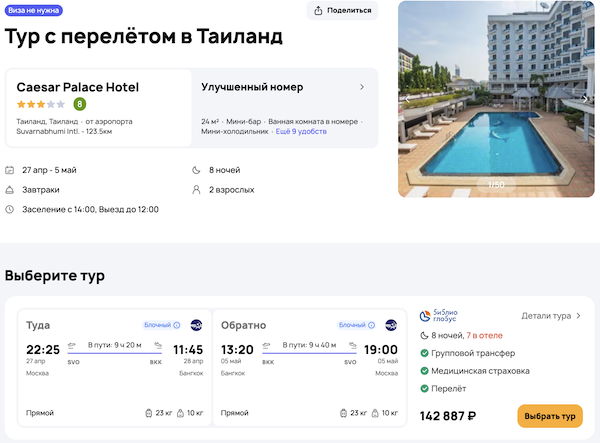The width and height of the screenshot is (600, 443).
Task: Click the Блочный info icon on Туда flight
Action: tap(177, 325)
